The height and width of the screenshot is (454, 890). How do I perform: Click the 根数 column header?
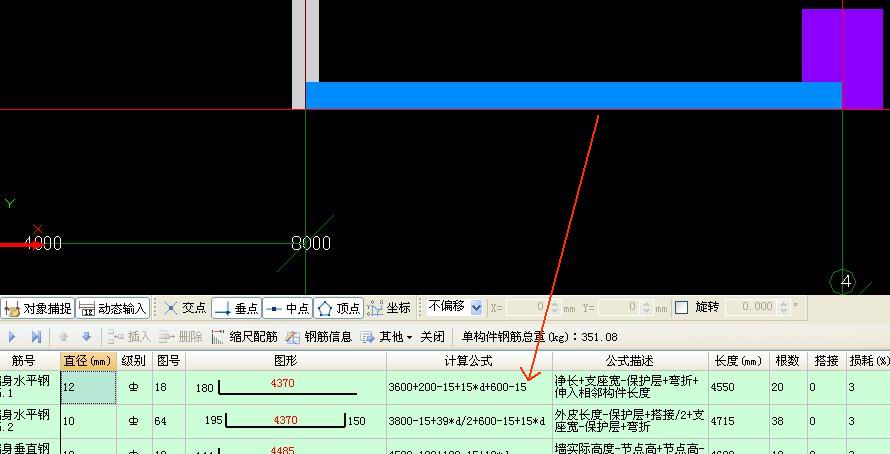tap(788, 361)
